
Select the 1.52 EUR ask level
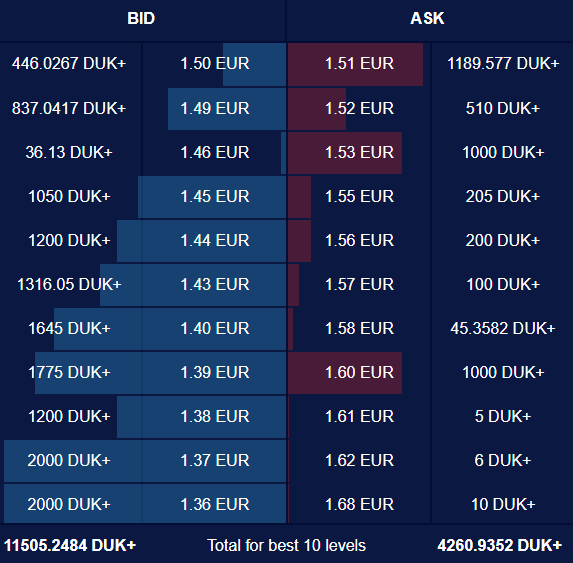pos(360,109)
